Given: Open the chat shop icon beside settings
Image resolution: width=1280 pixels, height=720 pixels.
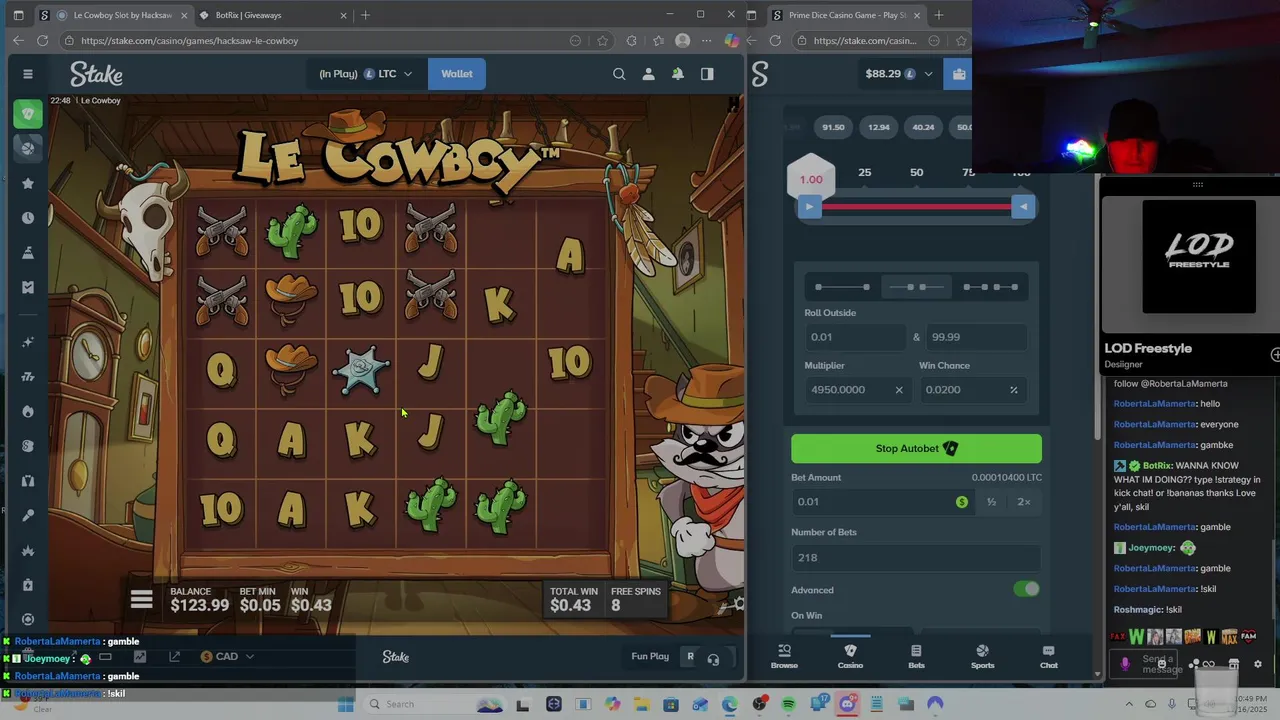Looking at the screenshot, I should tap(1234, 664).
